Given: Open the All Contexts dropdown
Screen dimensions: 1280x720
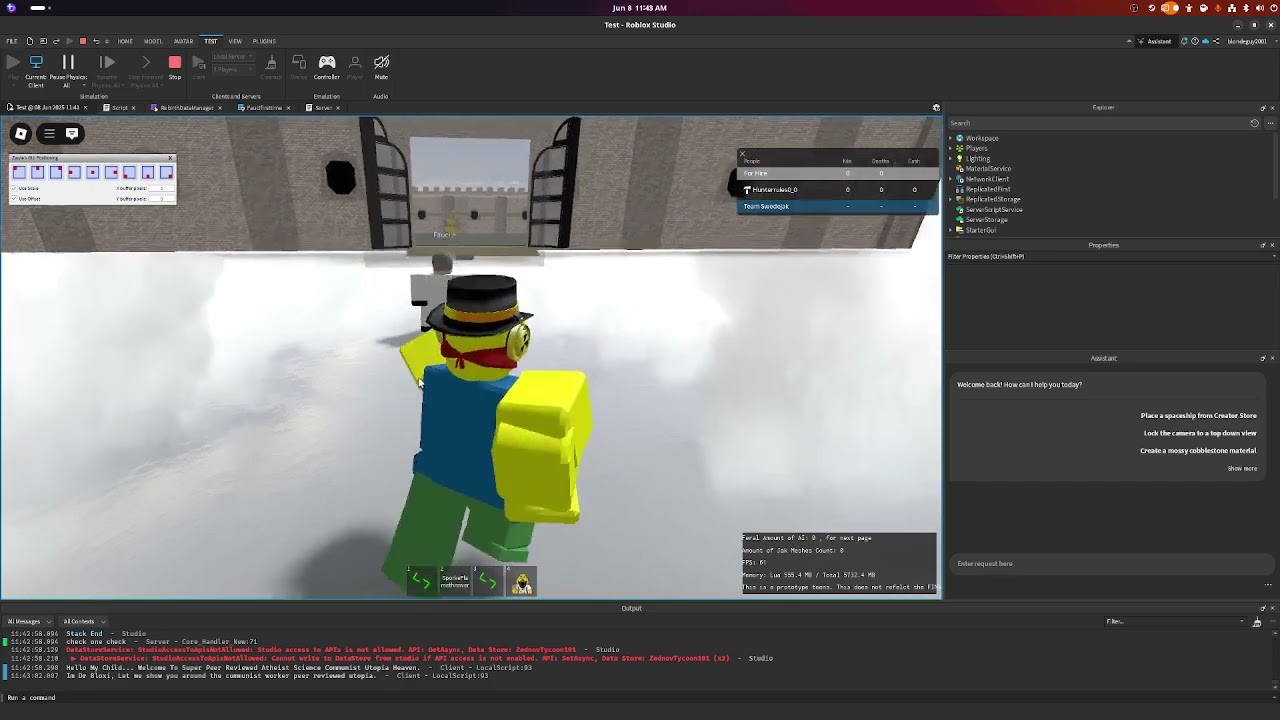Looking at the screenshot, I should pyautogui.click(x=83, y=621).
